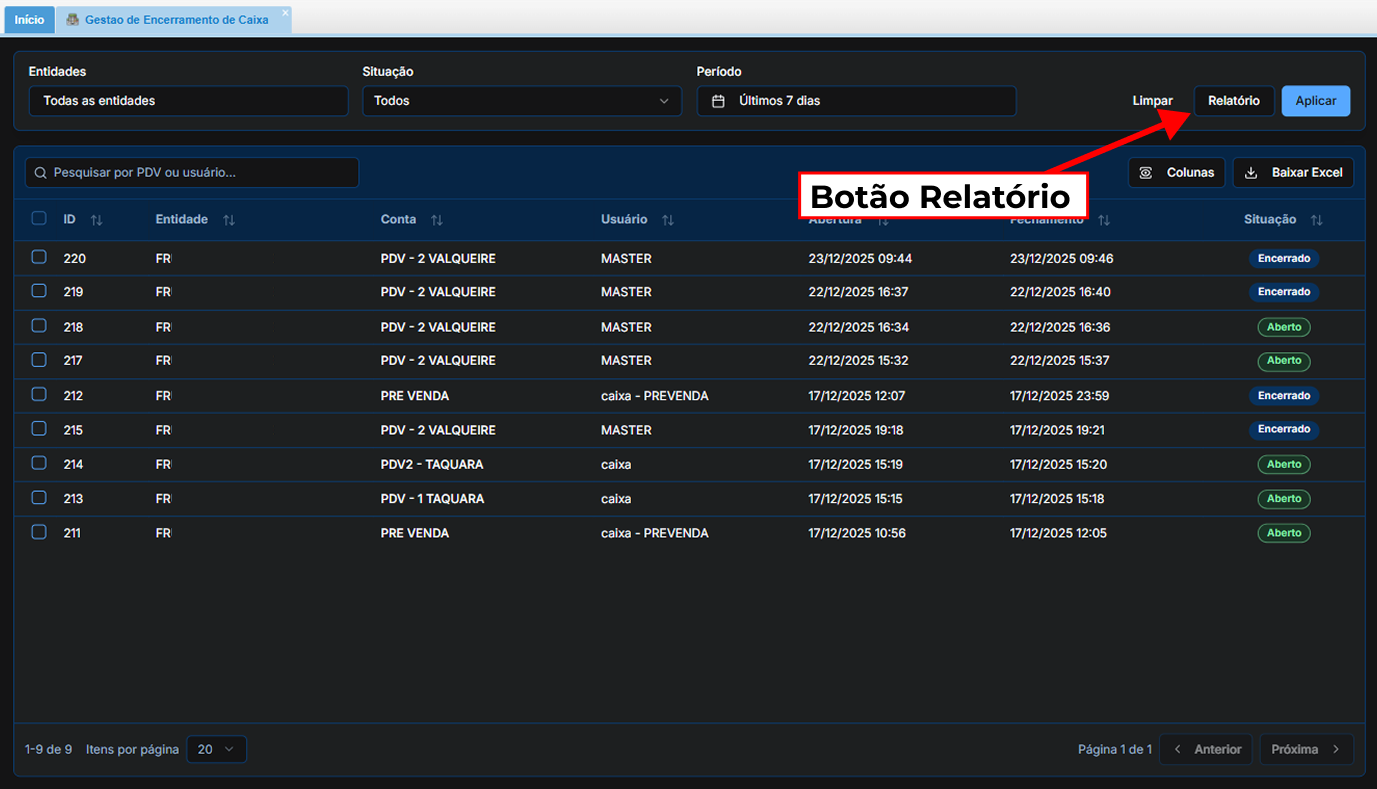Close the Gestao de Encerramento tab
This screenshot has height=789, width=1377.
pyautogui.click(x=285, y=13)
